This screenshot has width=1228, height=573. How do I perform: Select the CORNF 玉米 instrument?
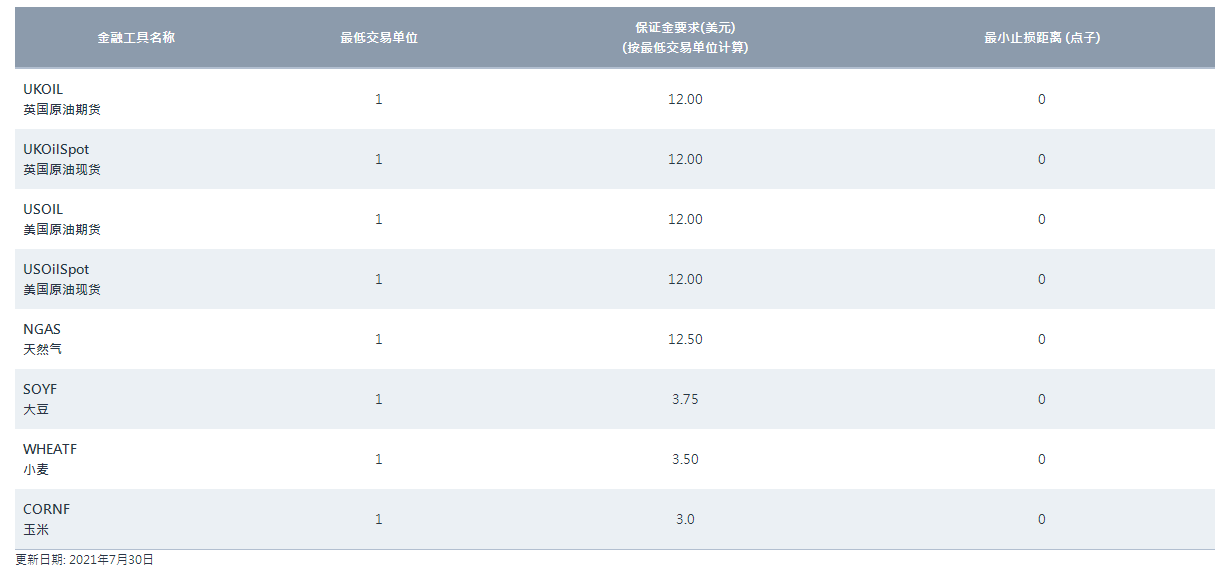tap(46, 519)
